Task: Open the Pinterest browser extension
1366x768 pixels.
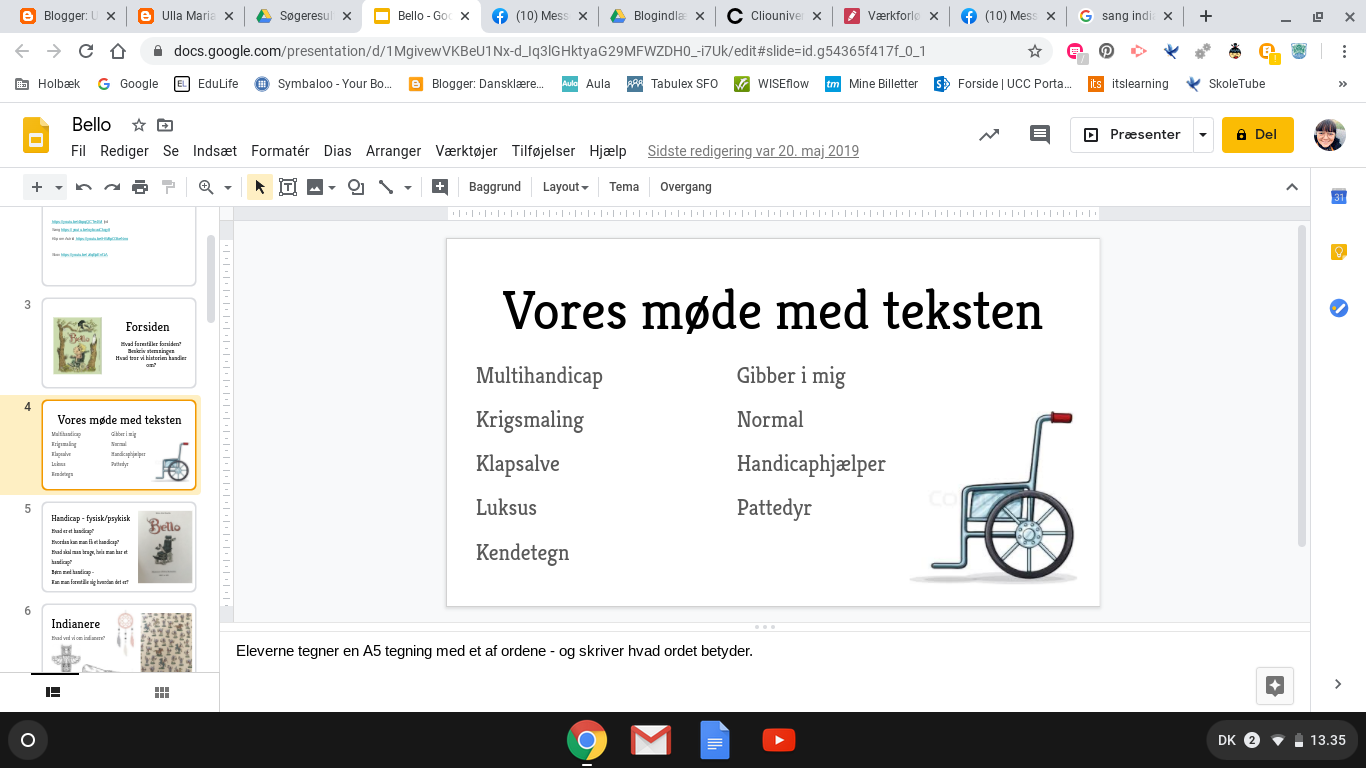Action: [x=1106, y=51]
